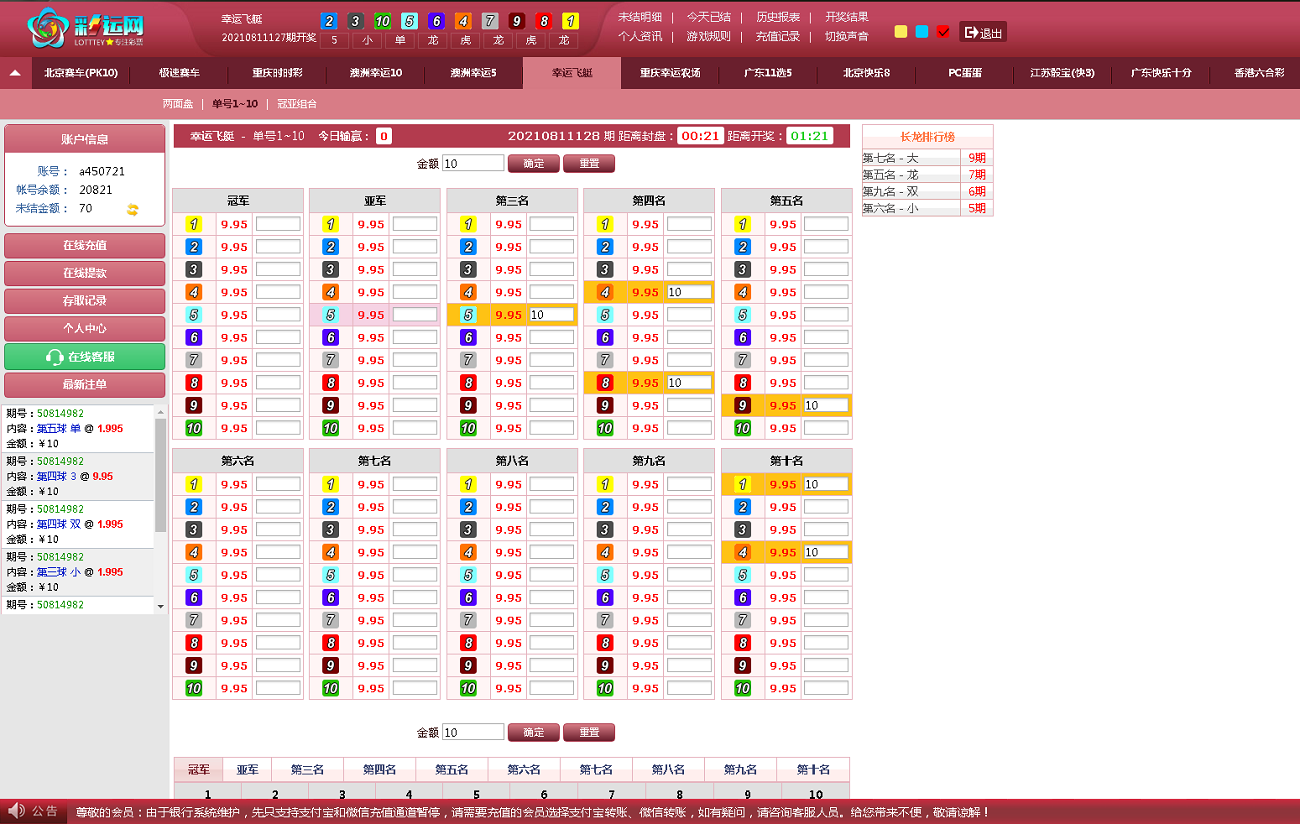Screen dimensions: 1300x824
Task: Click the 彩运网 lottery logo
Action: tap(85, 29)
